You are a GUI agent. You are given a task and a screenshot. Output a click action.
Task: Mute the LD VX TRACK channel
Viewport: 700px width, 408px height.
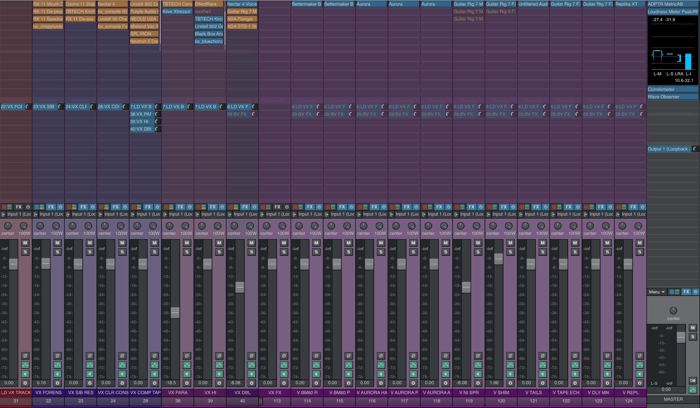pyautogui.click(x=25, y=243)
